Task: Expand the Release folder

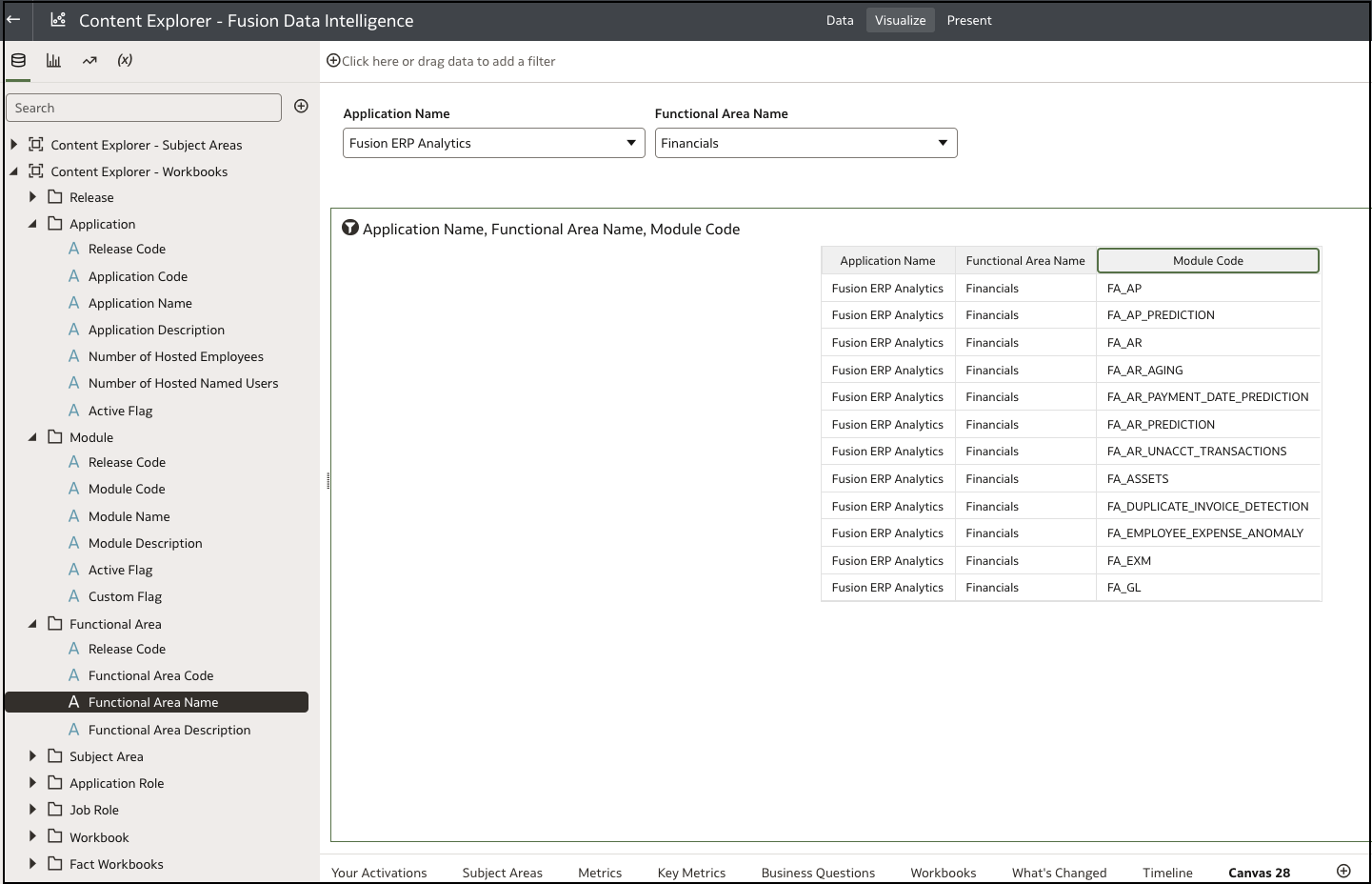Action: pos(32,197)
